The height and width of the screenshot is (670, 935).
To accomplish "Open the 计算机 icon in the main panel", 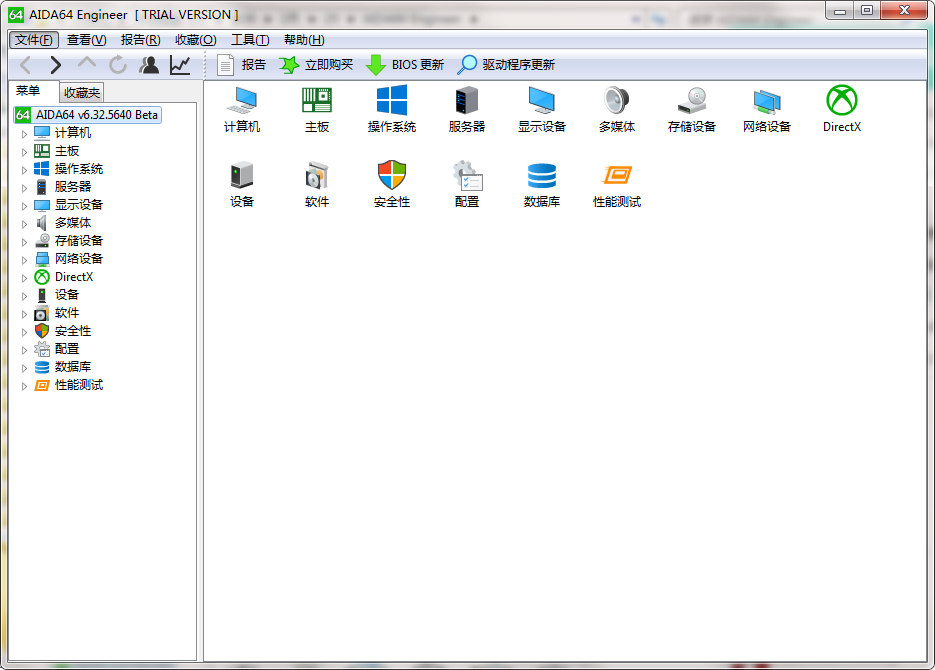I will 242,110.
